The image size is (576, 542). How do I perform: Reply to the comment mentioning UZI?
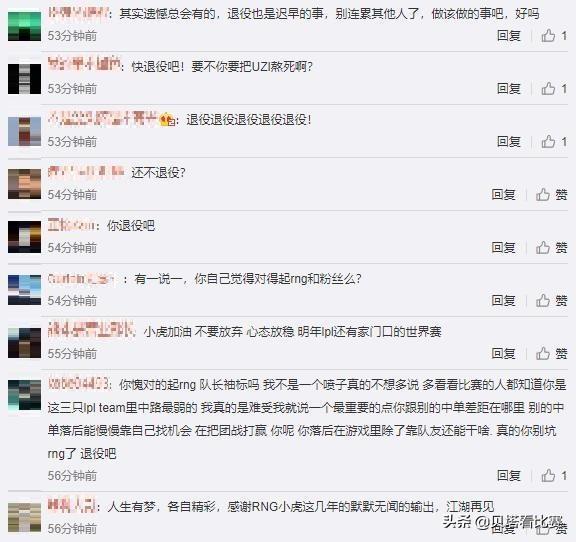coord(509,89)
